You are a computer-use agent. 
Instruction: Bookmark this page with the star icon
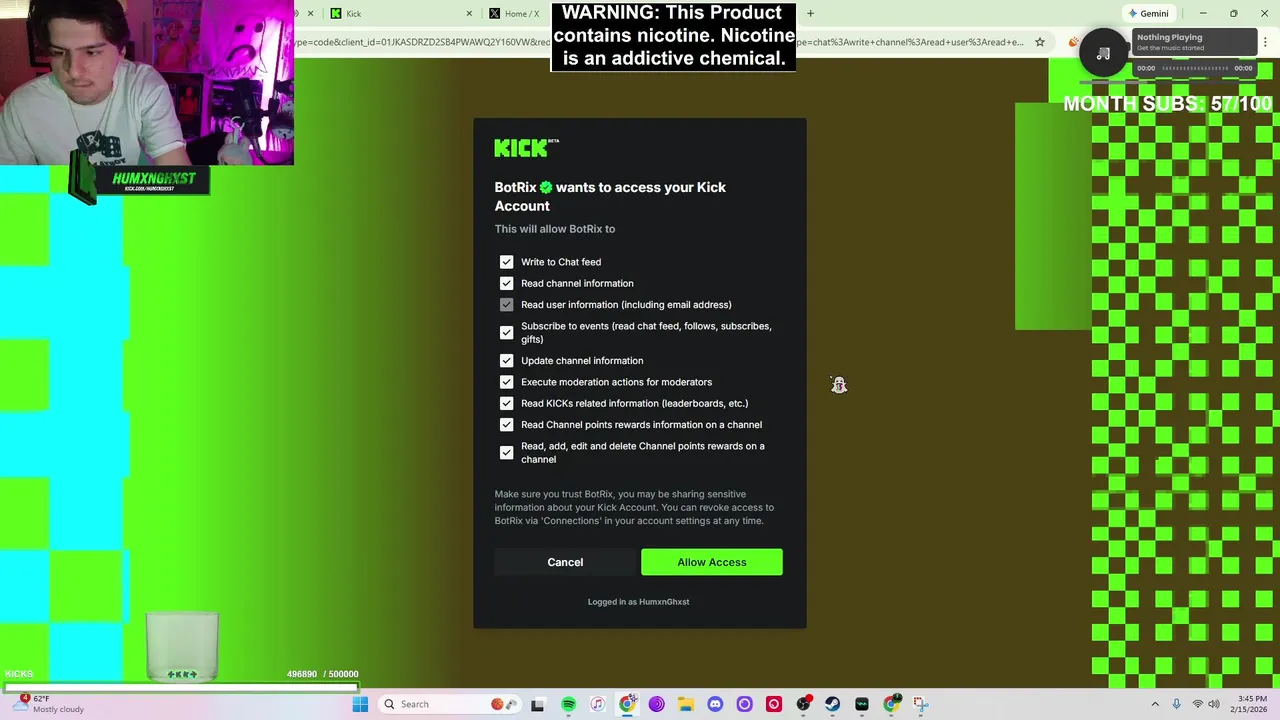tap(1040, 42)
